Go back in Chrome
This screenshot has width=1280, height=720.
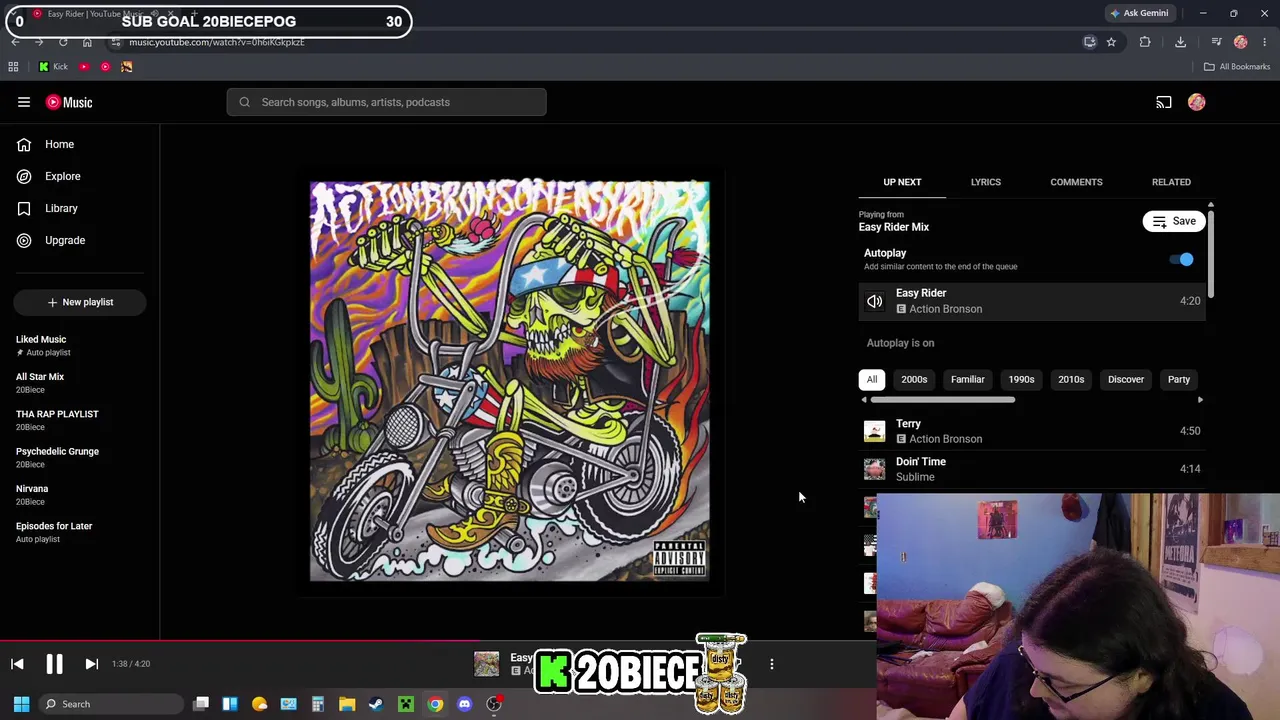coord(15,42)
